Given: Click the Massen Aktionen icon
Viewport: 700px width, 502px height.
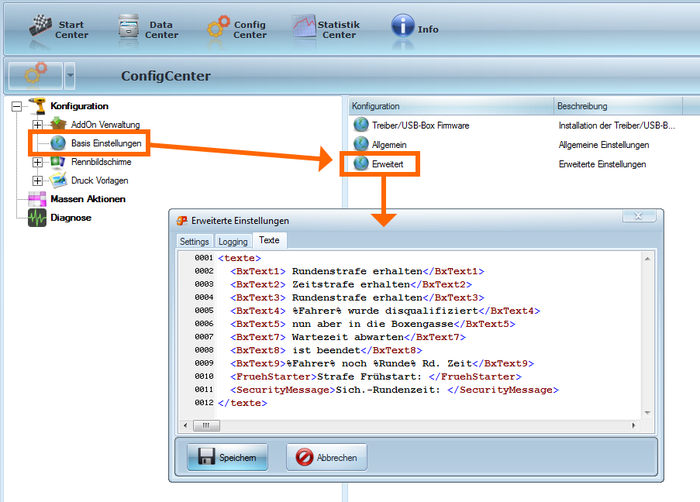Looking at the screenshot, I should [37, 199].
